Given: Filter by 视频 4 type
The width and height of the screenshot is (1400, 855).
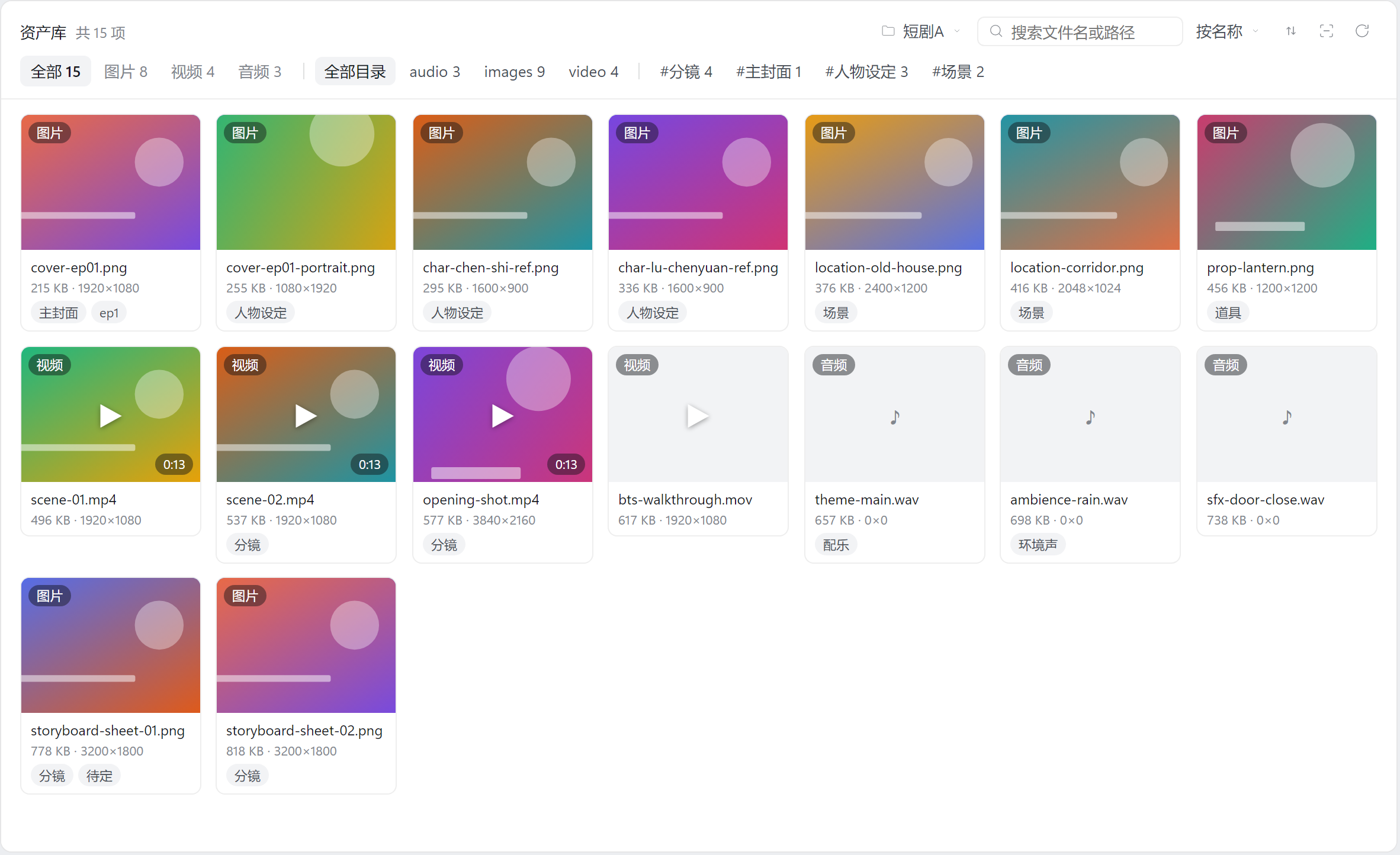Looking at the screenshot, I should [192, 72].
